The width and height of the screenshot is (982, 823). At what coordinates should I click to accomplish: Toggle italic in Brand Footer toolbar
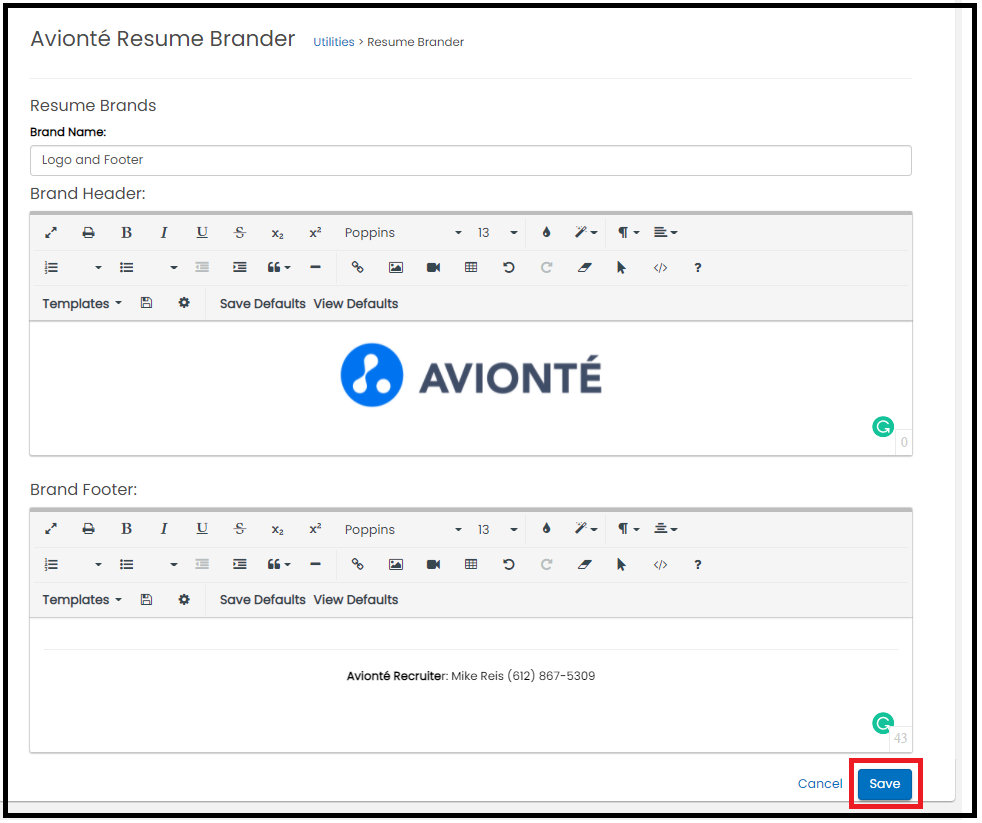(x=164, y=529)
